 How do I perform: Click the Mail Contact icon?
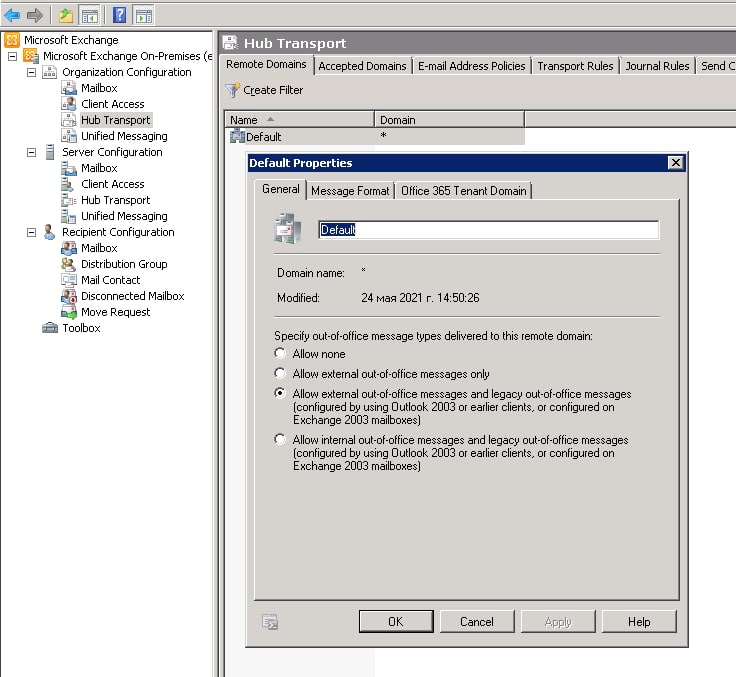pyautogui.click(x=69, y=280)
